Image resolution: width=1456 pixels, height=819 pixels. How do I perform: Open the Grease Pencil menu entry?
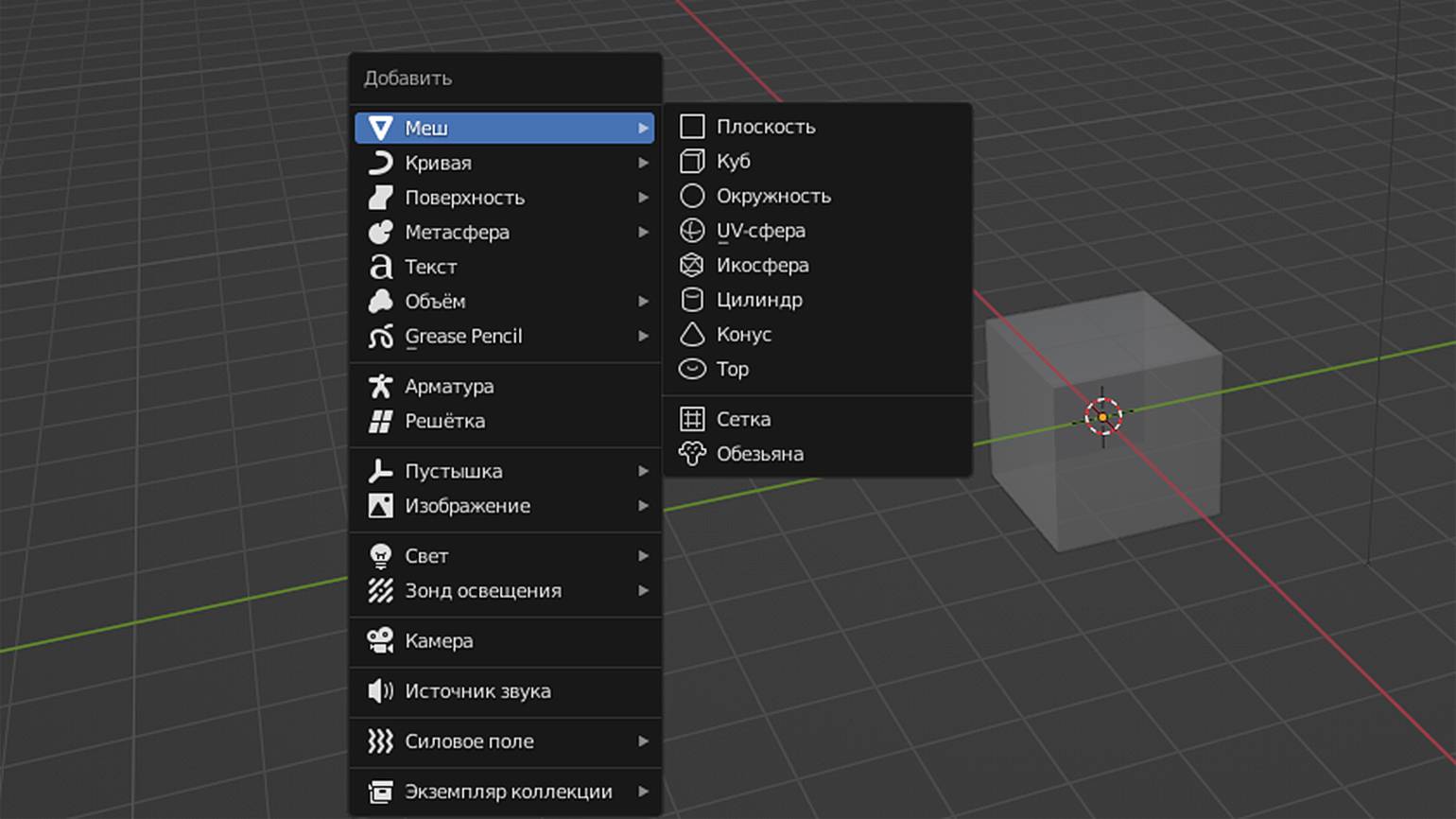(463, 337)
